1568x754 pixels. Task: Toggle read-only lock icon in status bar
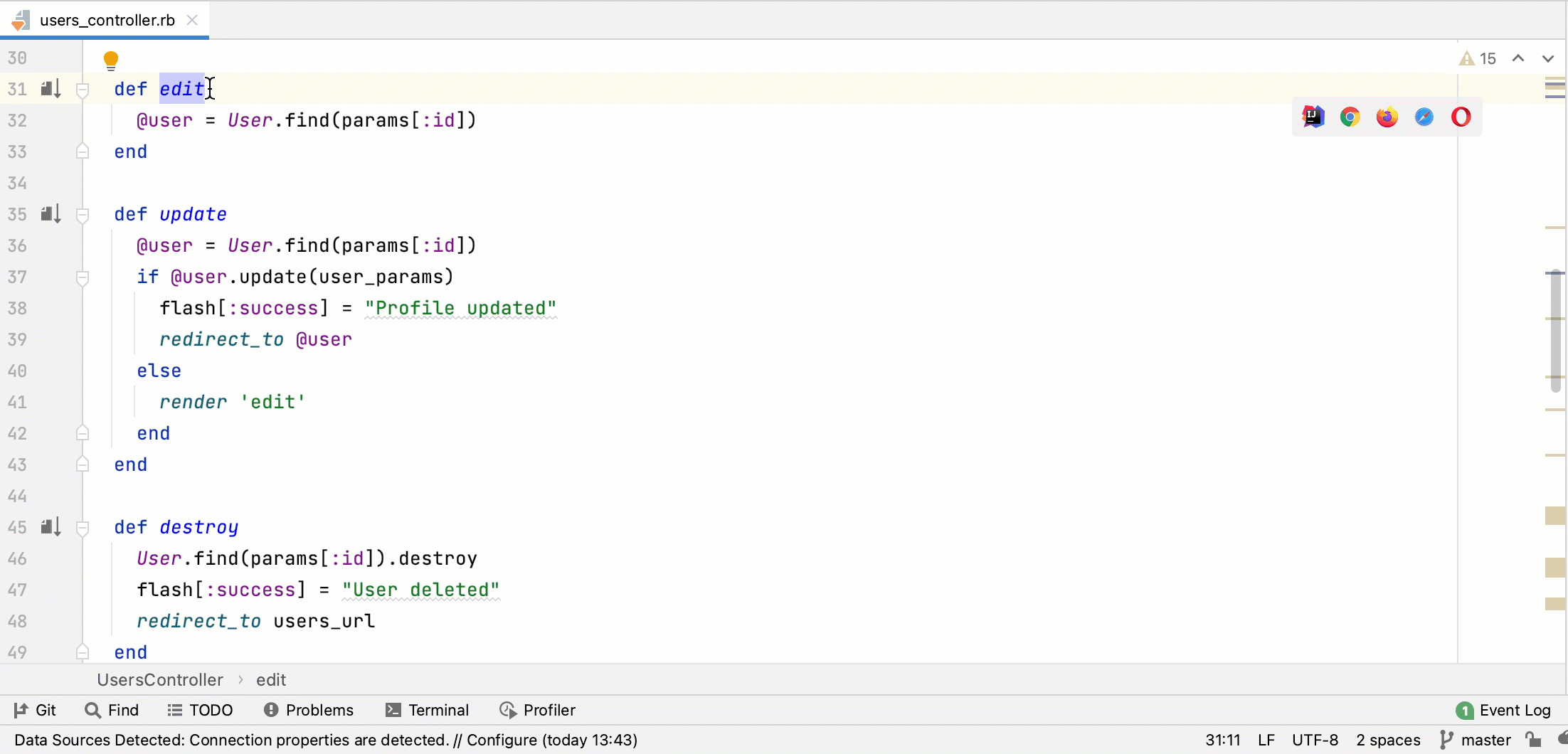(x=1533, y=740)
